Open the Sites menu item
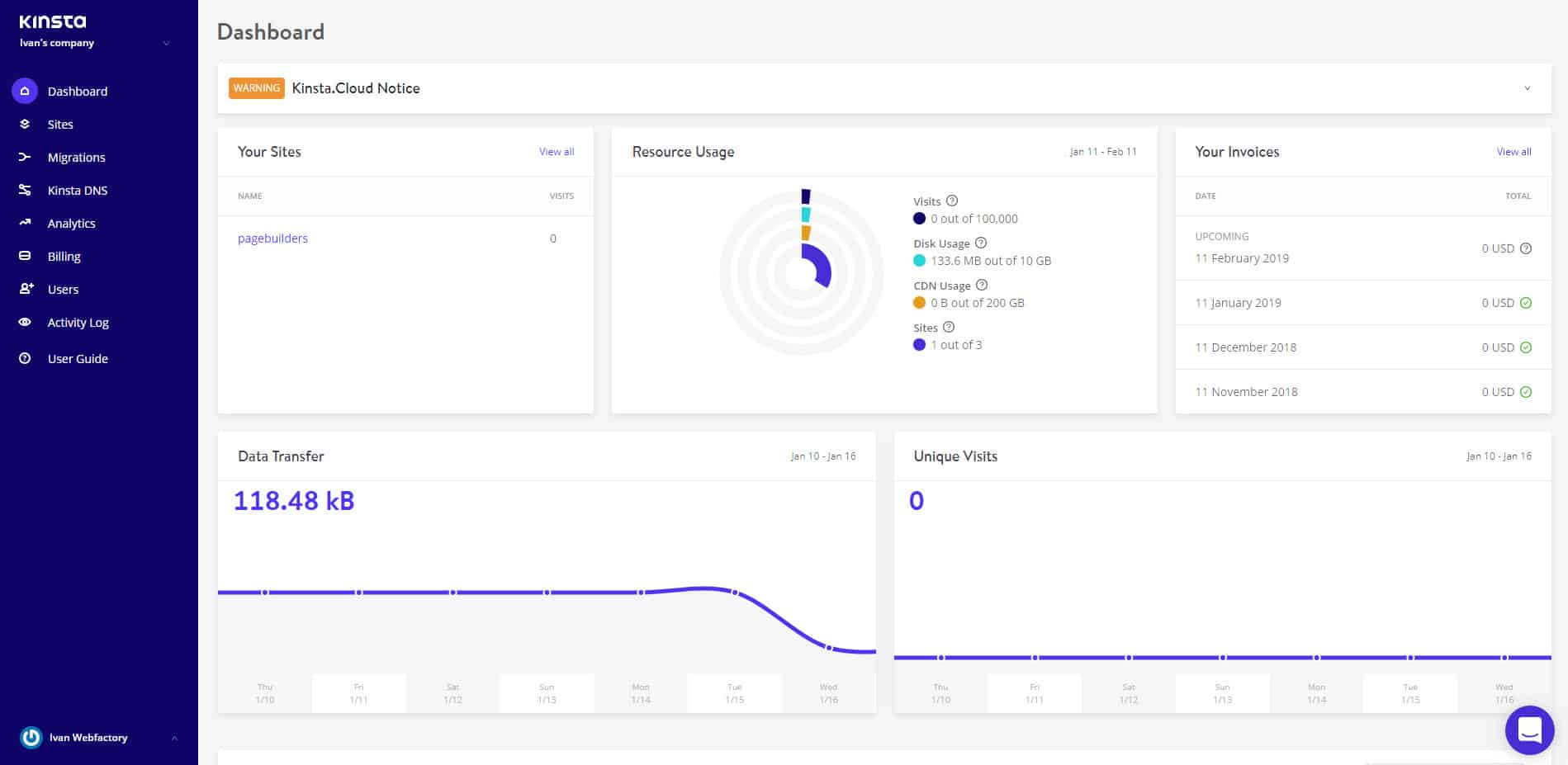The height and width of the screenshot is (765, 1568). 60,124
